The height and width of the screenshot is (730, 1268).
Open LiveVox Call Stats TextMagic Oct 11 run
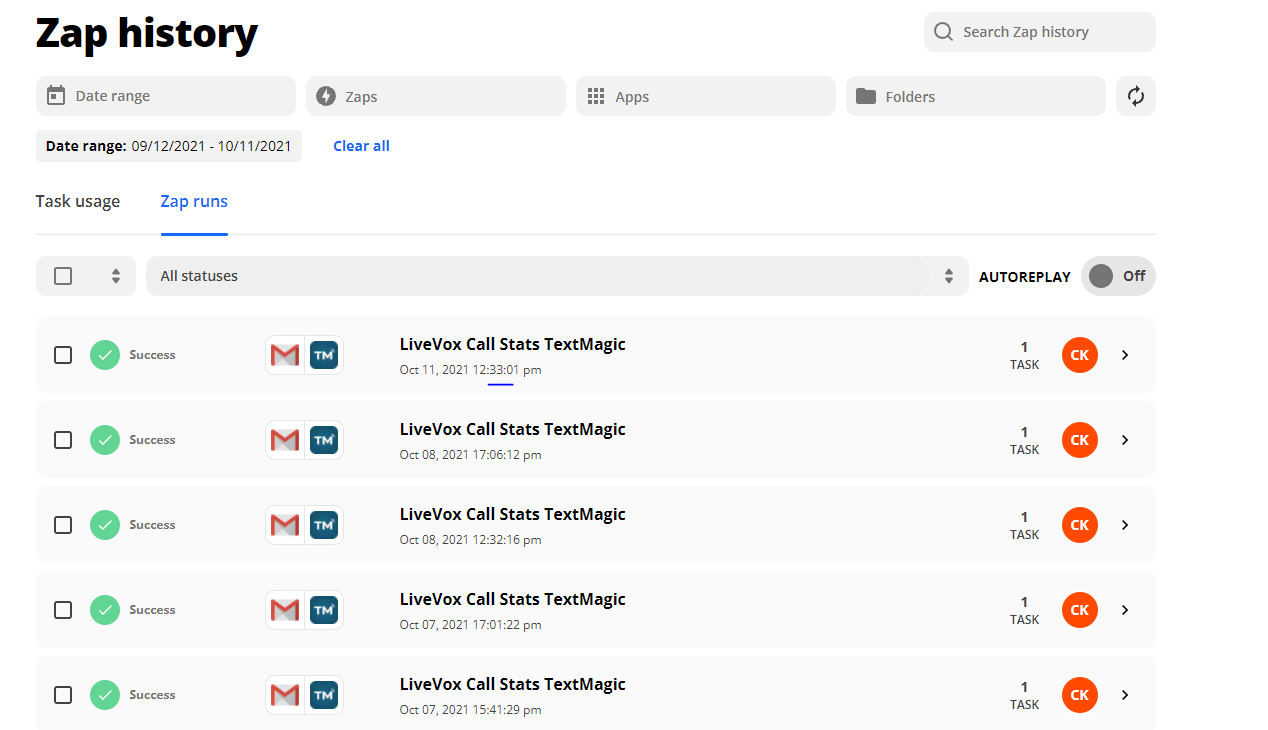[513, 344]
